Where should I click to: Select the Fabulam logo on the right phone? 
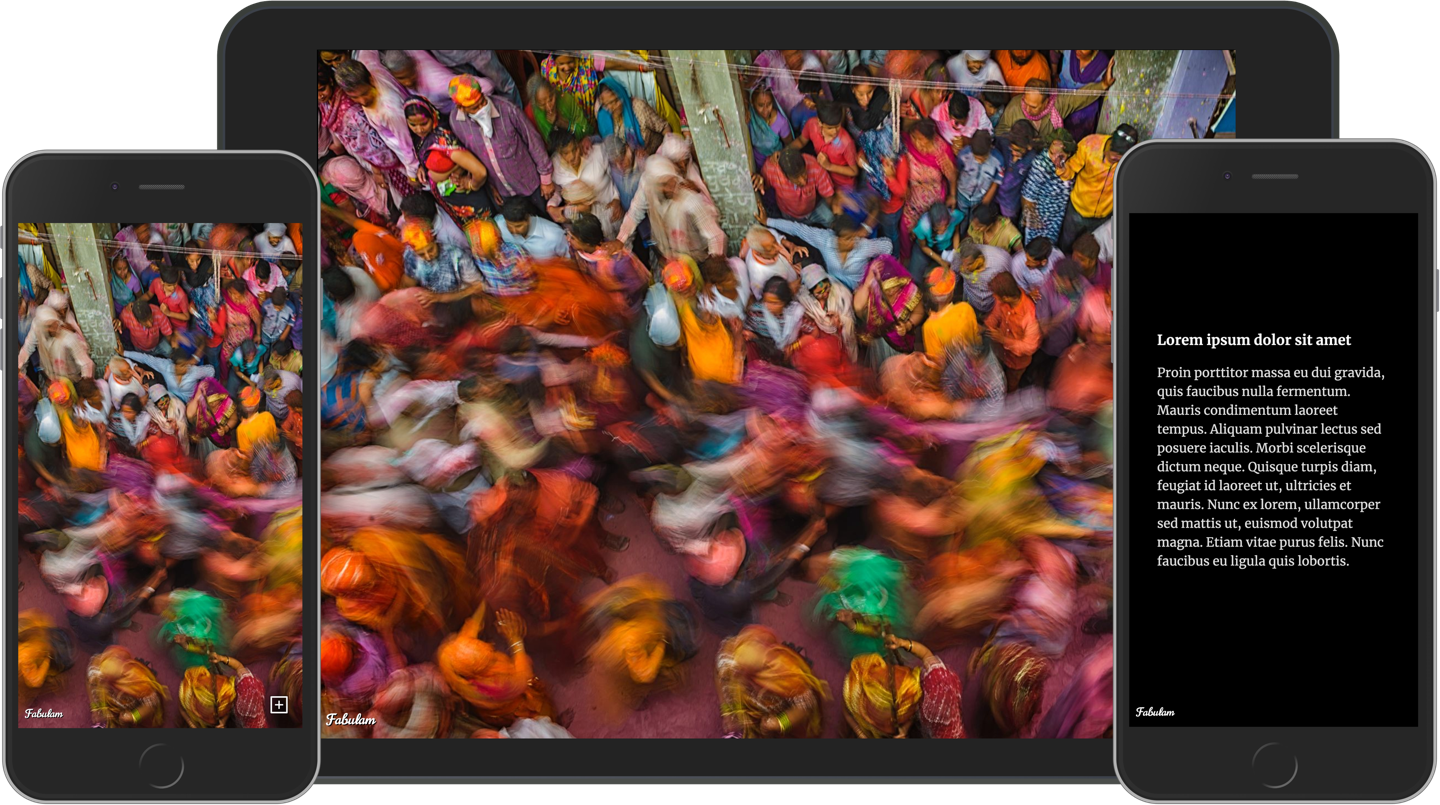pos(1155,711)
